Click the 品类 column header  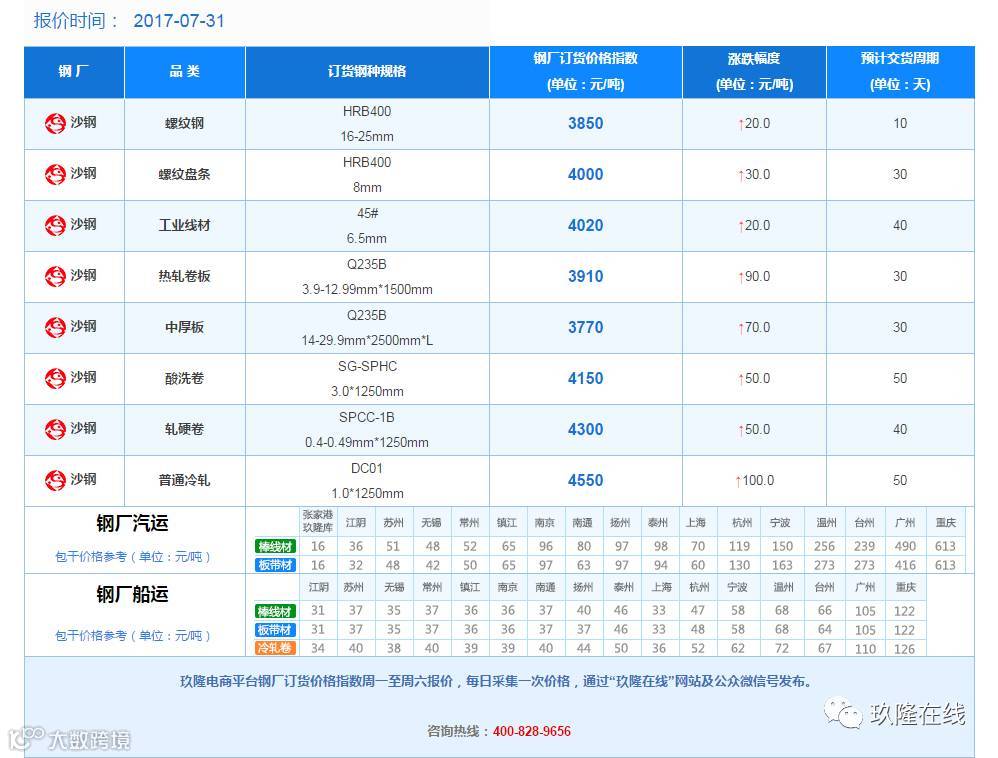[185, 71]
